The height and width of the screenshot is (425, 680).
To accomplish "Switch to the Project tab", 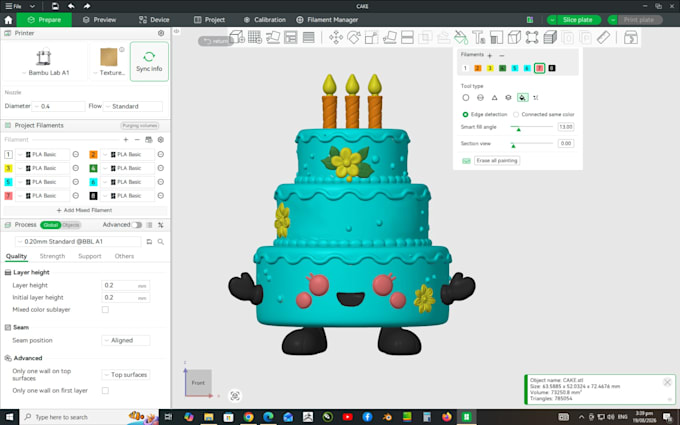I will (209, 20).
